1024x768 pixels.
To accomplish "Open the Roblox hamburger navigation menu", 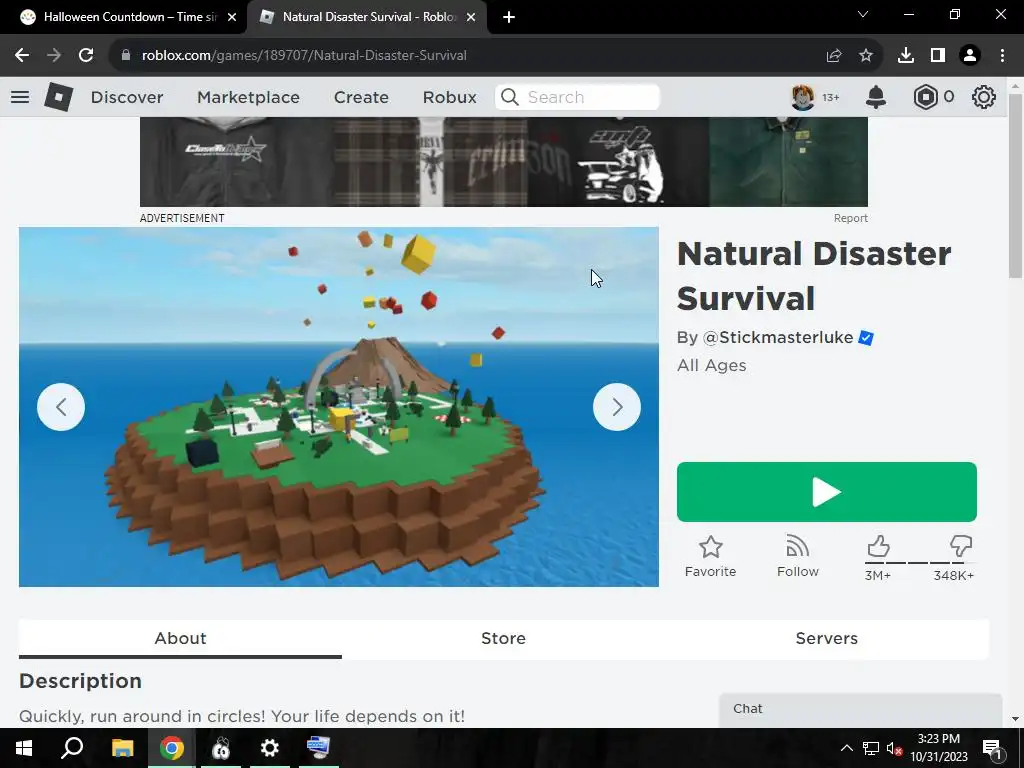I will (20, 97).
